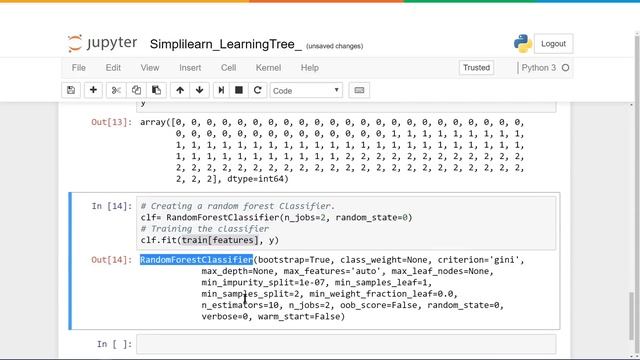Click the 'clf.fit(train[features], y)' code line
This screenshot has height=360, width=640.
coord(210,240)
